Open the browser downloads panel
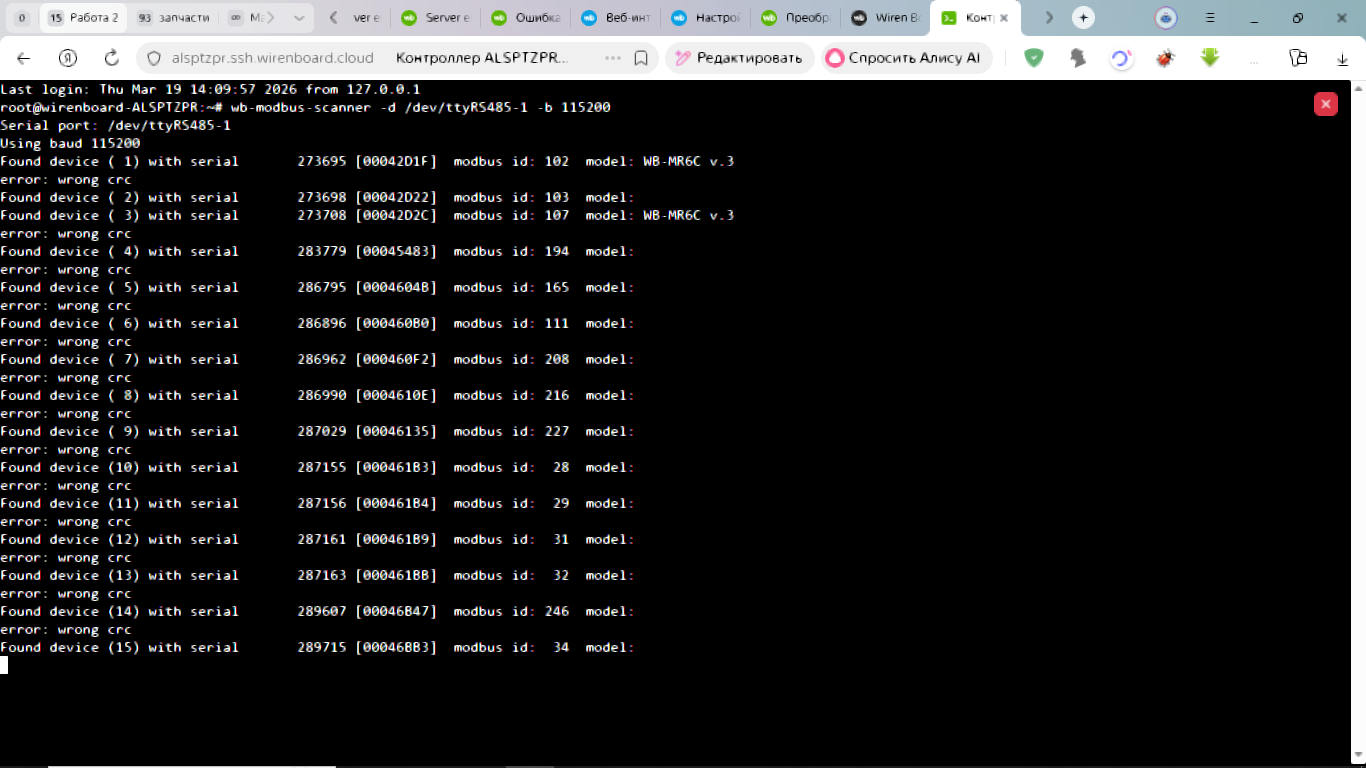 [x=1342, y=58]
